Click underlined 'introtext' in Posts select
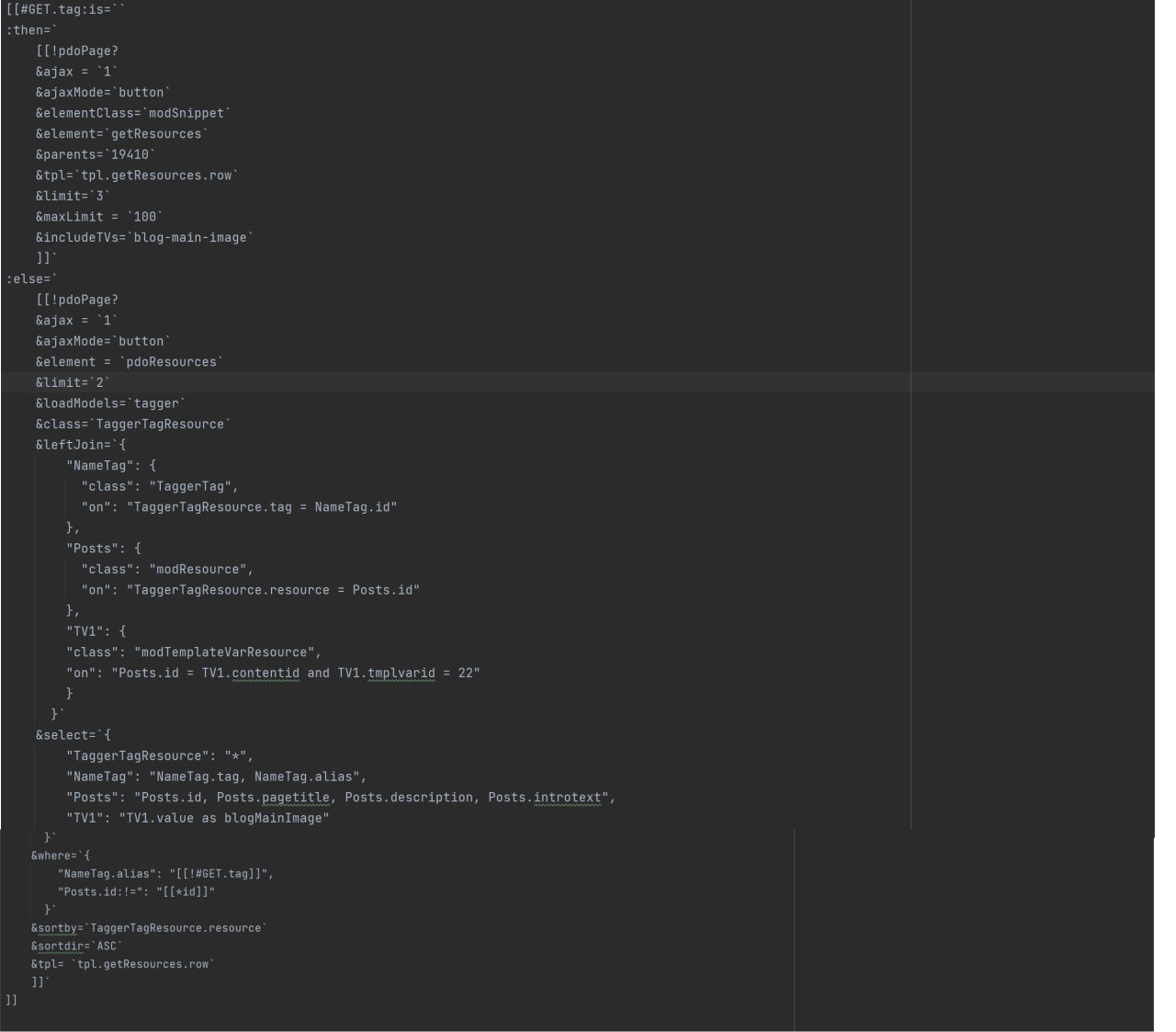The width and height of the screenshot is (1176, 1032). click(x=568, y=798)
